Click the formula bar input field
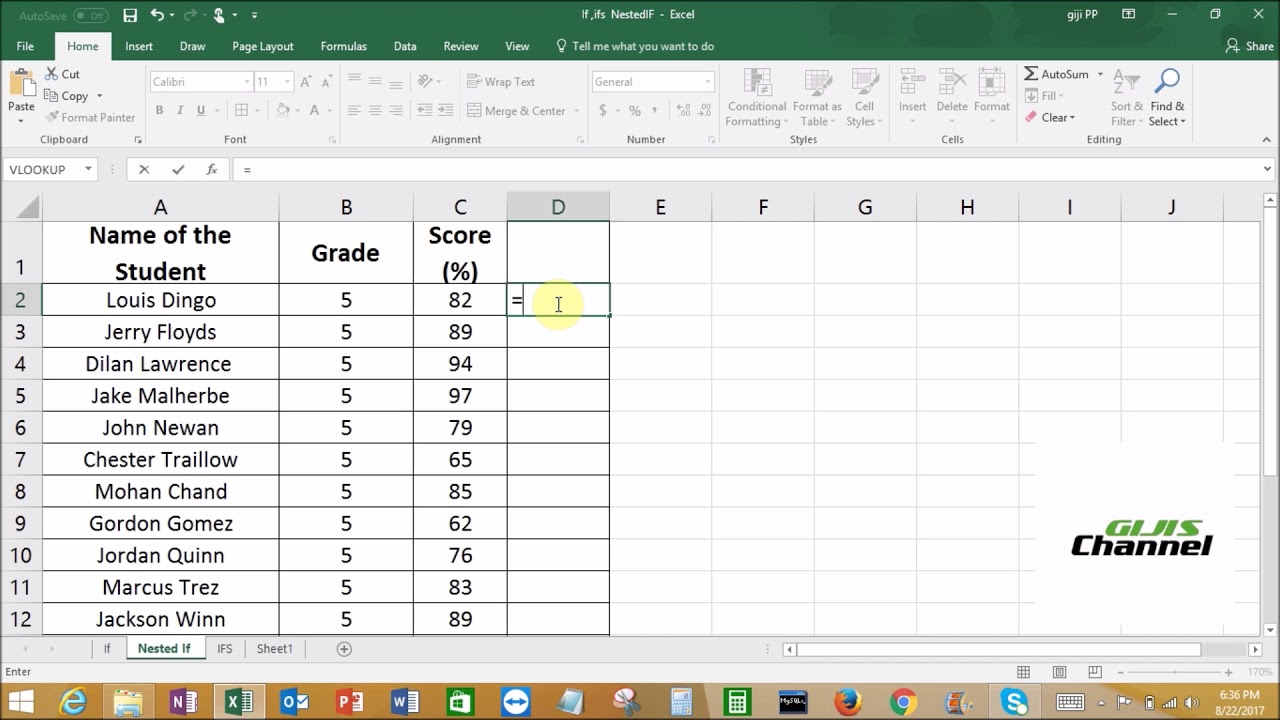This screenshot has height=720, width=1280. click(745, 170)
